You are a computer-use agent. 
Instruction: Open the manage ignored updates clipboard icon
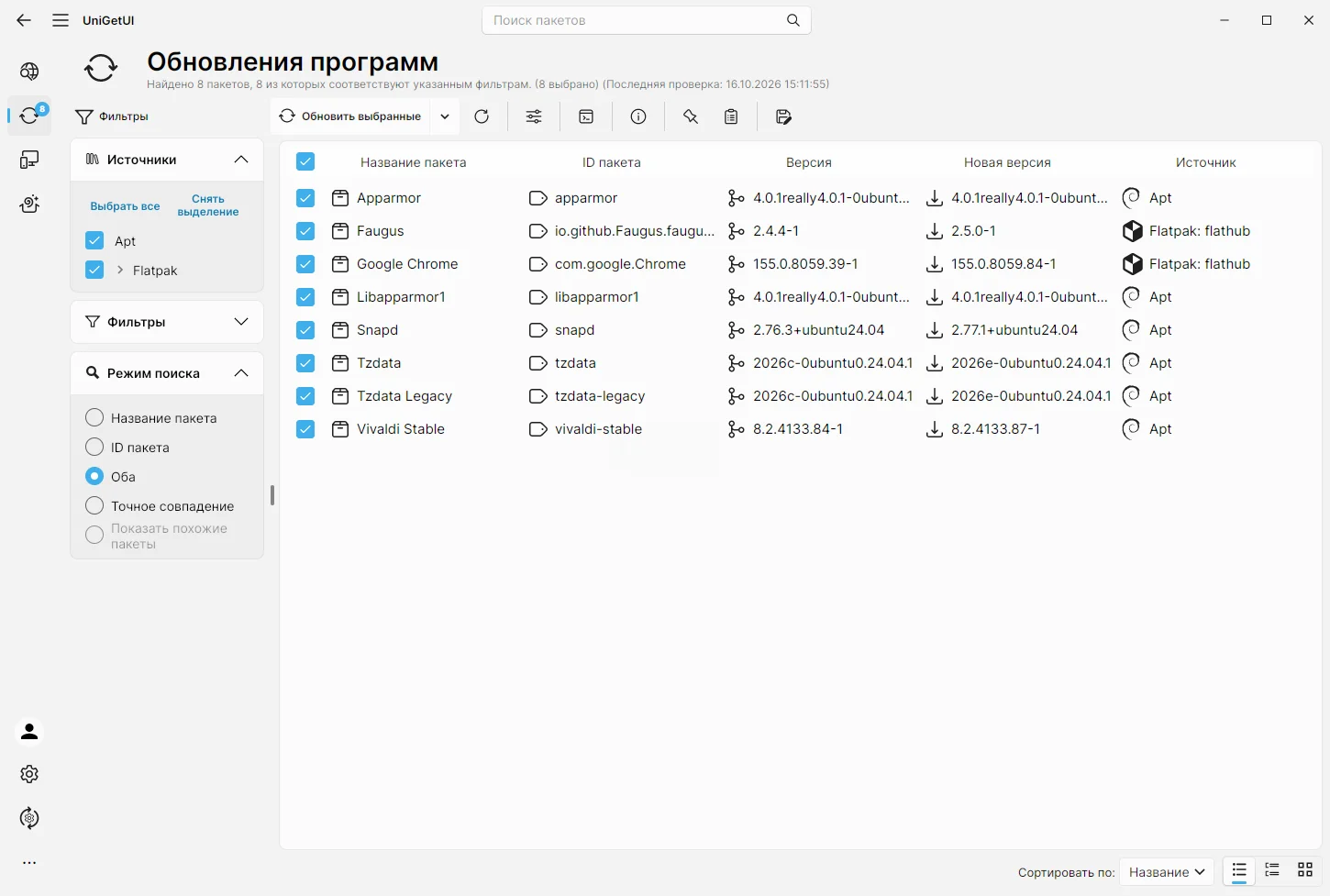[731, 116]
